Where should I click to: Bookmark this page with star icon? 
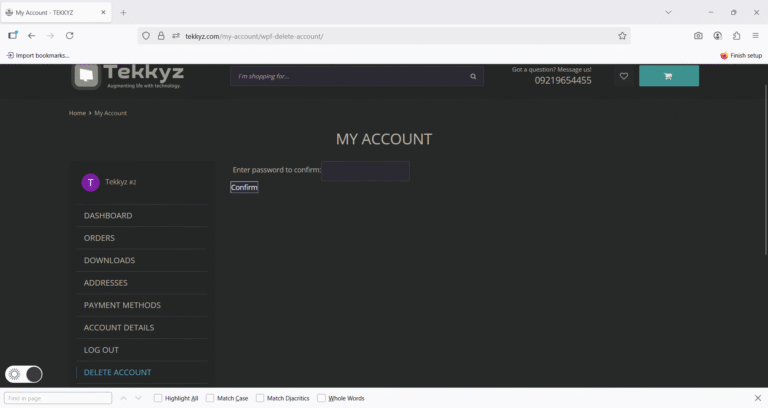tap(622, 36)
